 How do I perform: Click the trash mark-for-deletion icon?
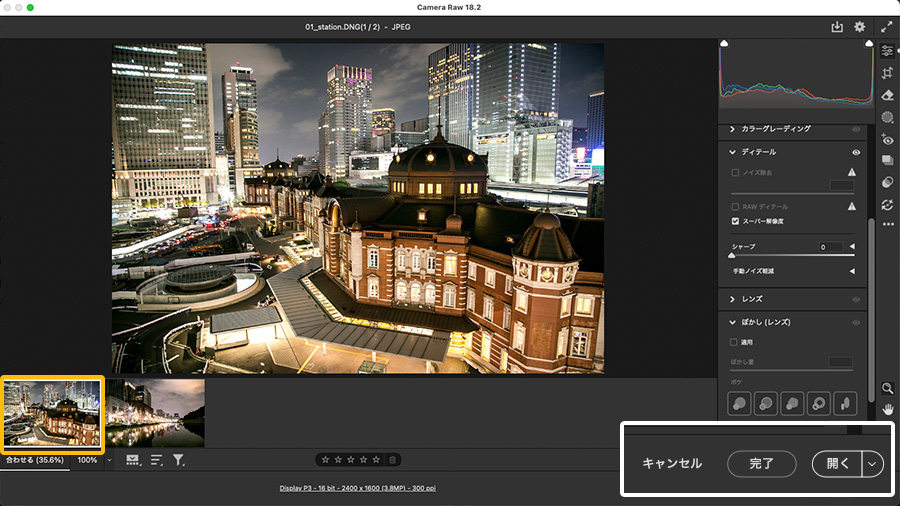coord(393,460)
